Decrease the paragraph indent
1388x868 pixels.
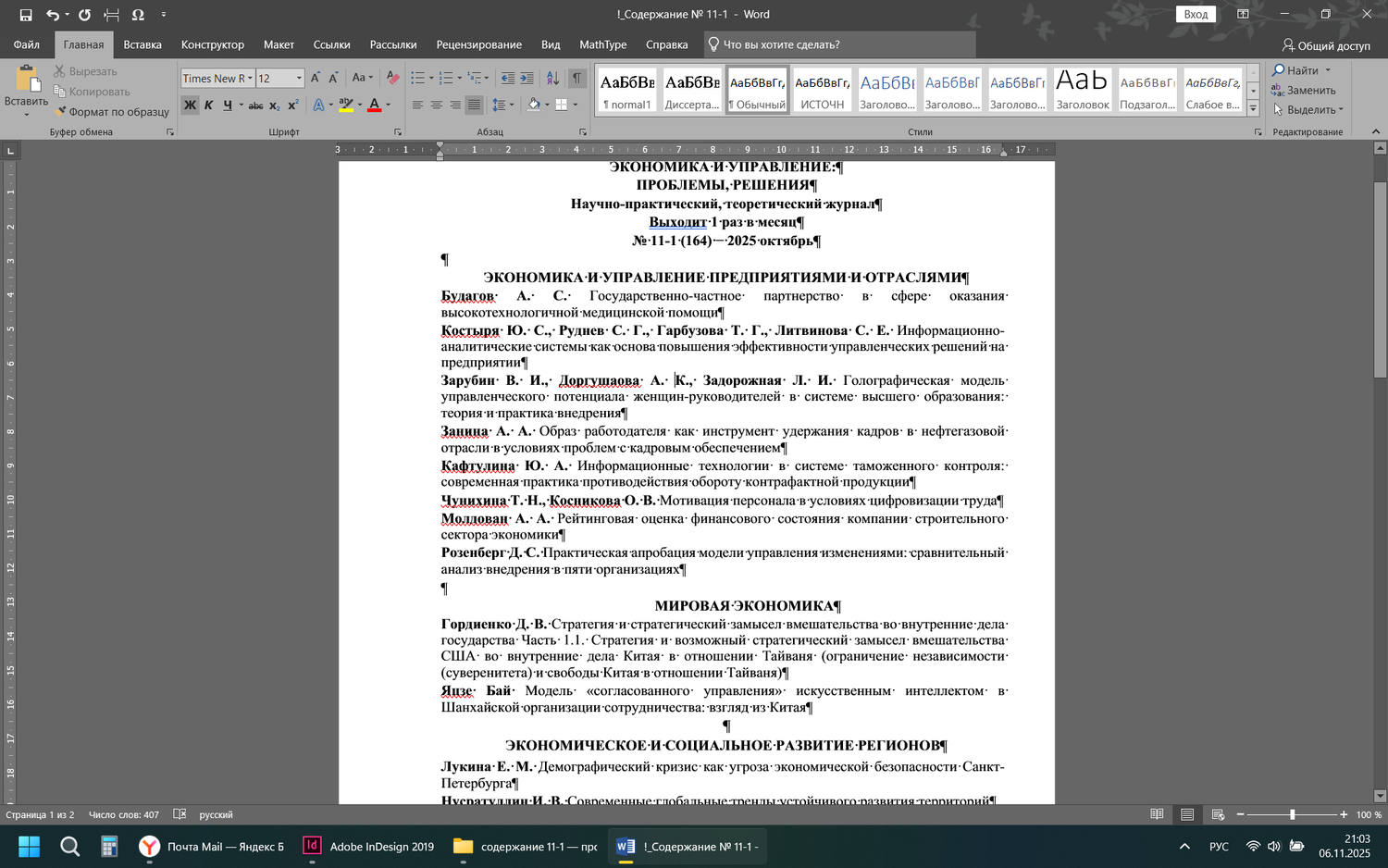(507, 79)
